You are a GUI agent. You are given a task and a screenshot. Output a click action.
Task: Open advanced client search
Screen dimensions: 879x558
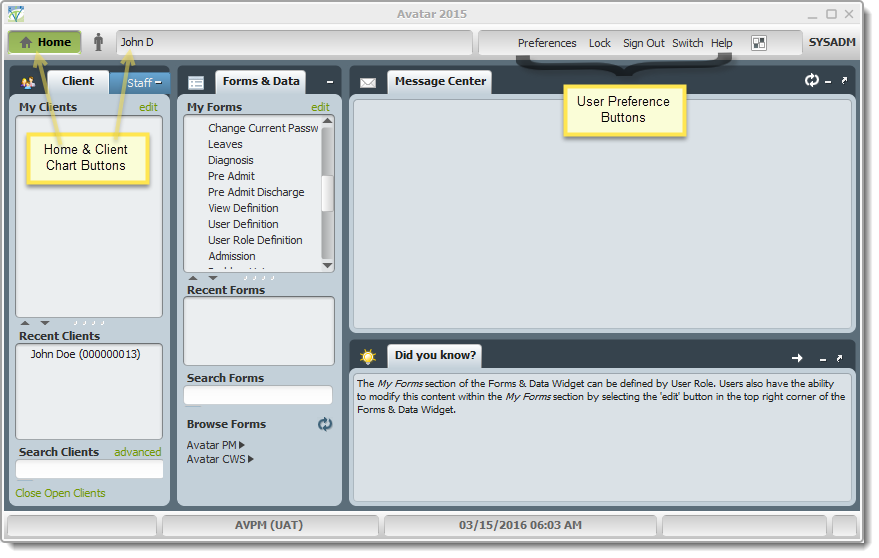point(137,452)
